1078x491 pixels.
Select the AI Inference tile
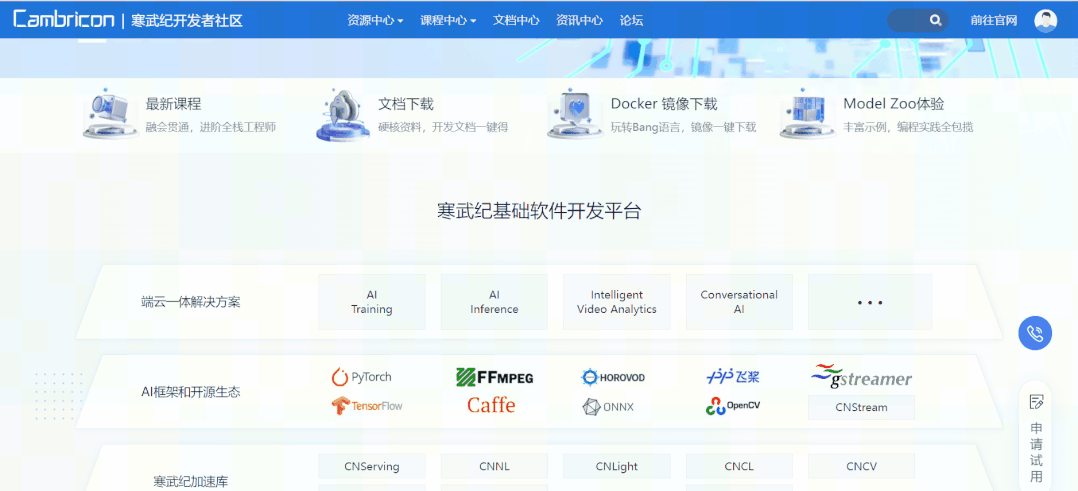point(494,302)
